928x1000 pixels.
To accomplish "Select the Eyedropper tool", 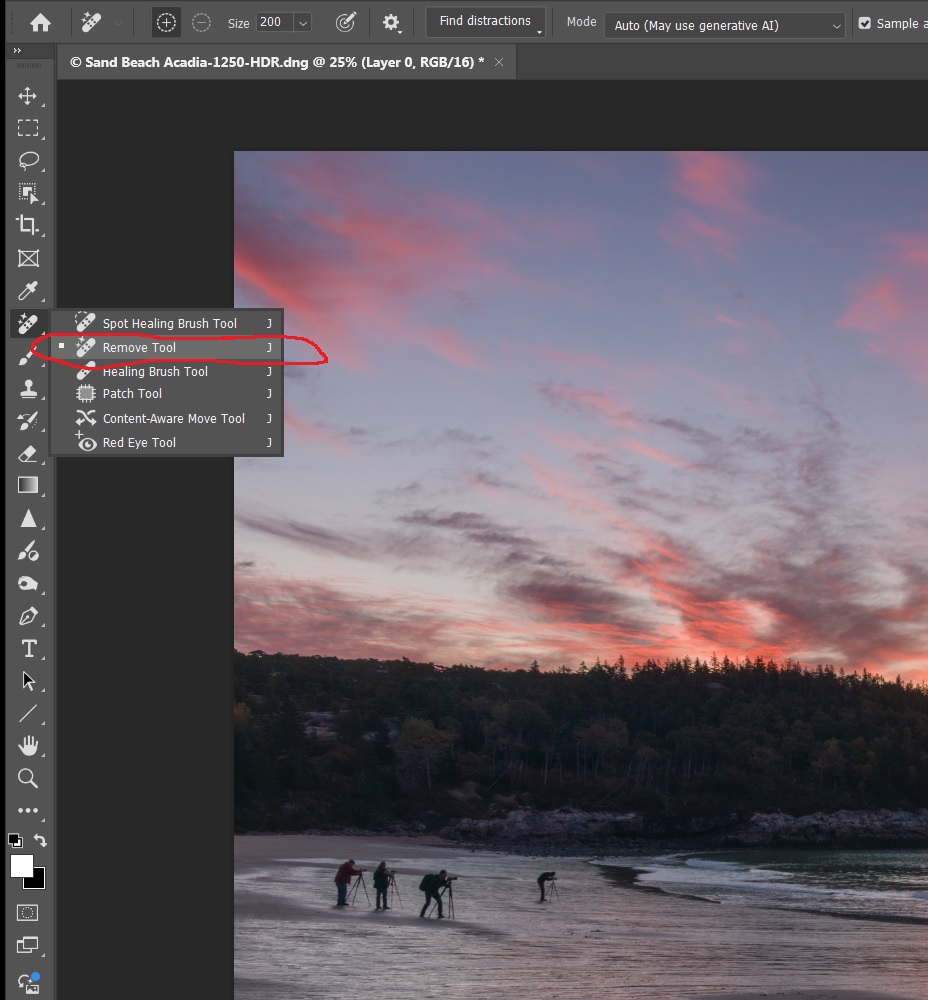I will coord(28,291).
